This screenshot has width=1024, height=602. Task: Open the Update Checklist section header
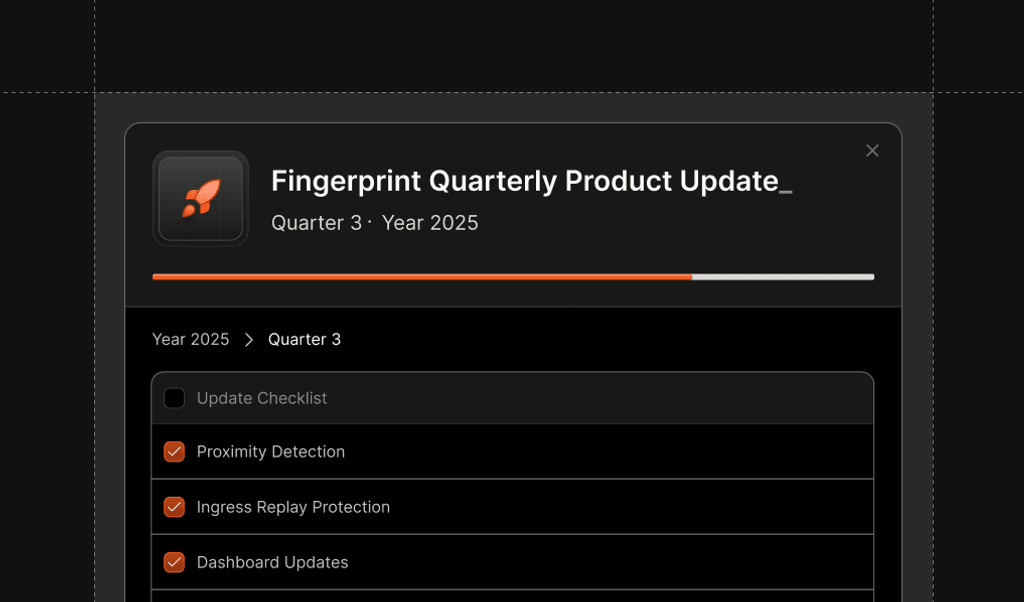(264, 398)
